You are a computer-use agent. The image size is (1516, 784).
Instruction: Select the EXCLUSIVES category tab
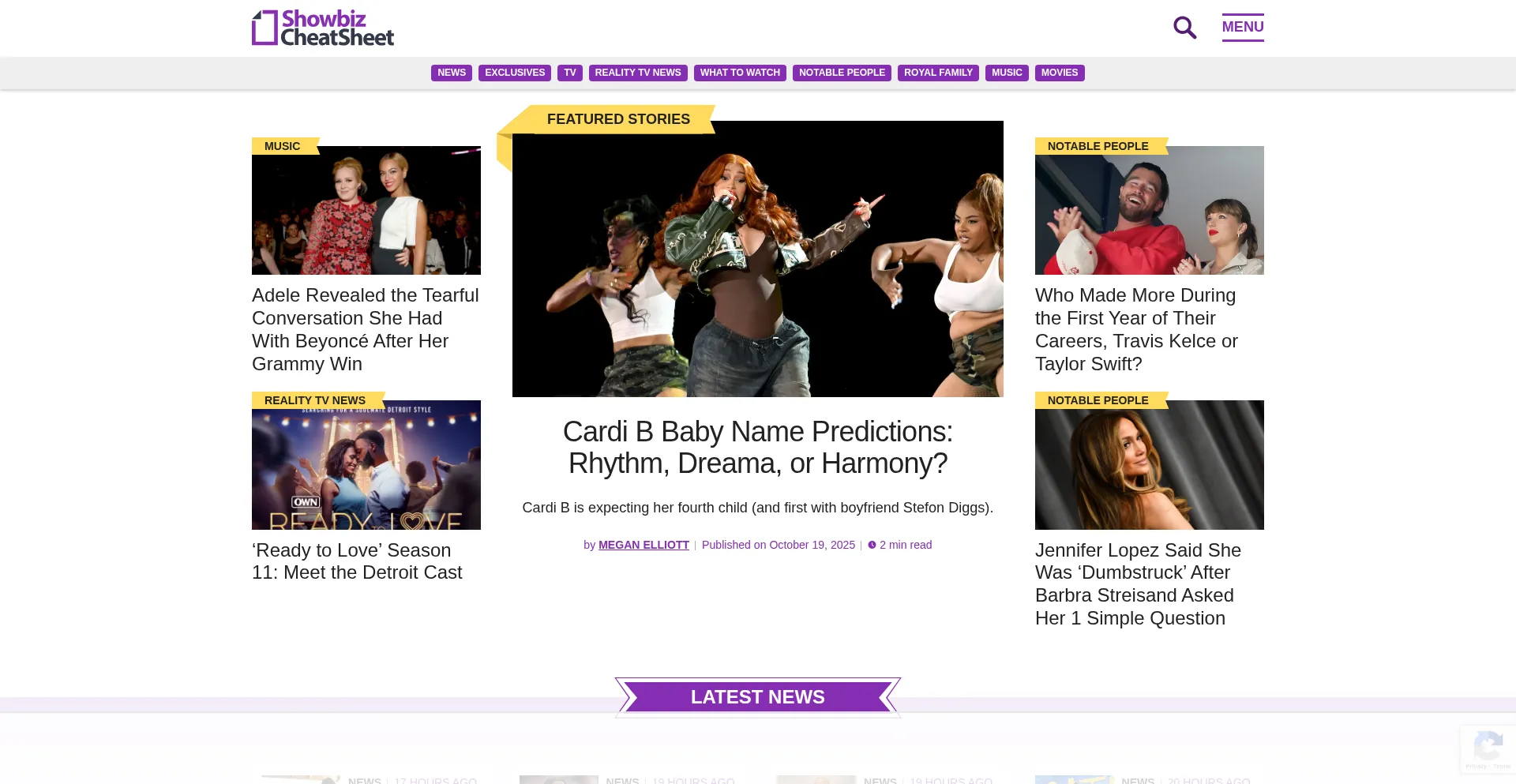(x=515, y=73)
